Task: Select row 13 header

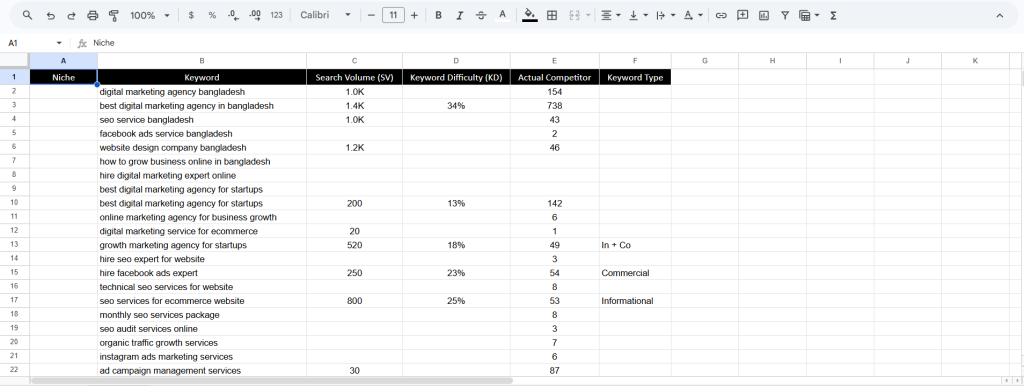Action: click(14, 245)
